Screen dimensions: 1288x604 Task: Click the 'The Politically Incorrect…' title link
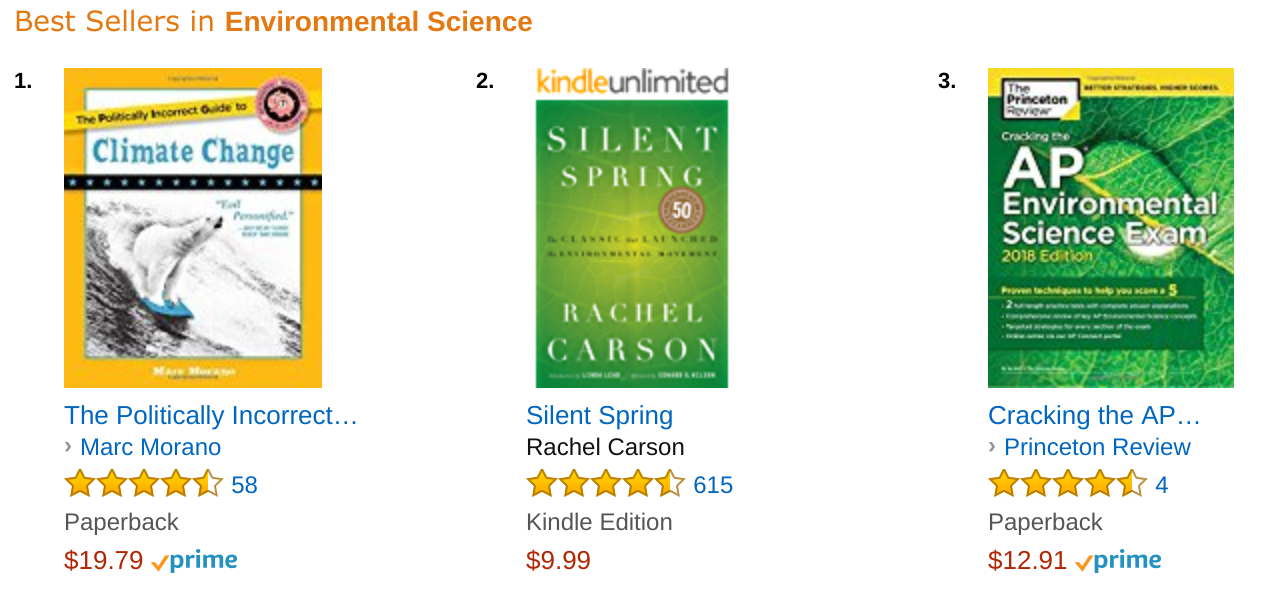click(211, 415)
